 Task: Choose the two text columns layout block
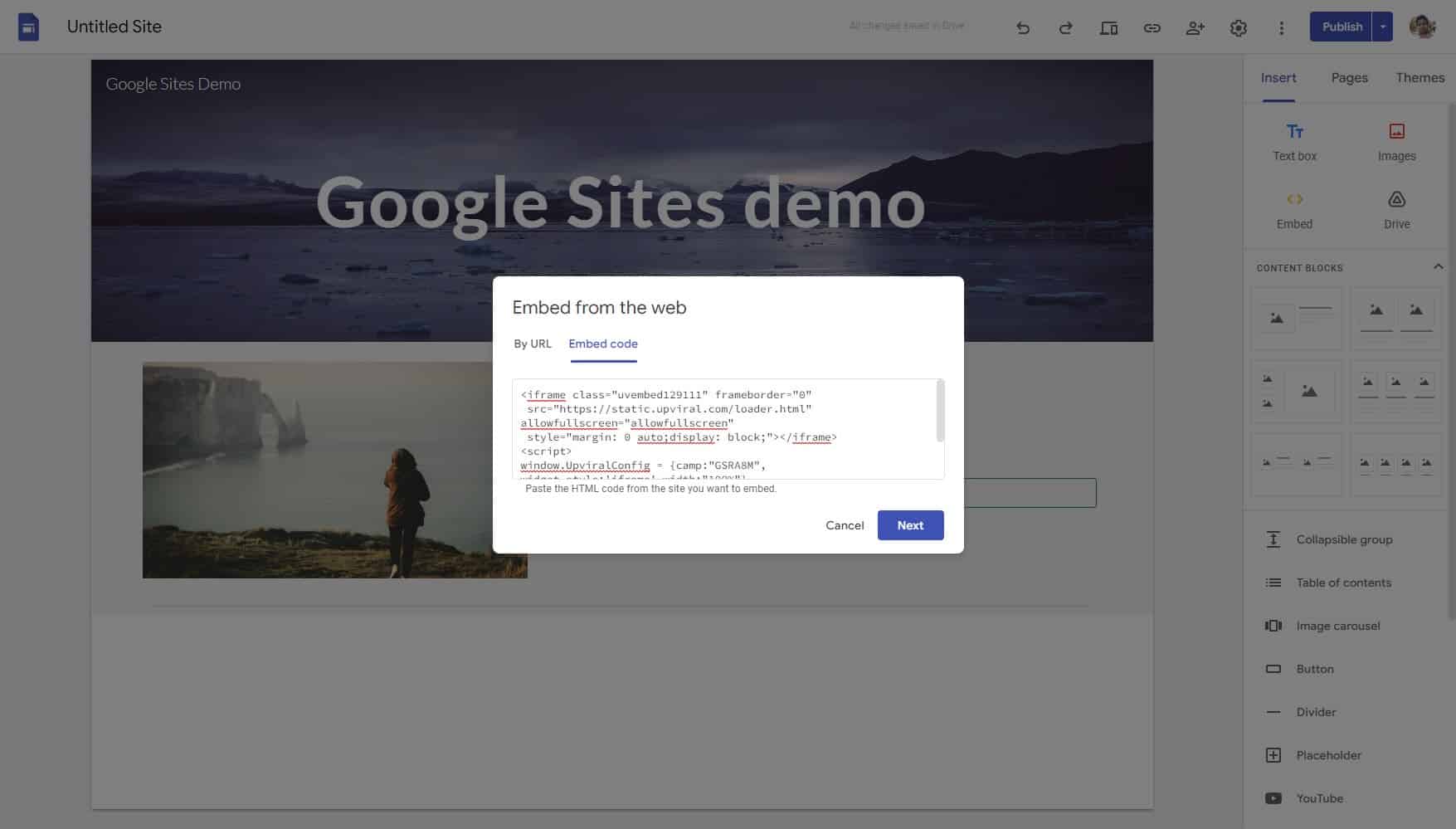(1296, 465)
